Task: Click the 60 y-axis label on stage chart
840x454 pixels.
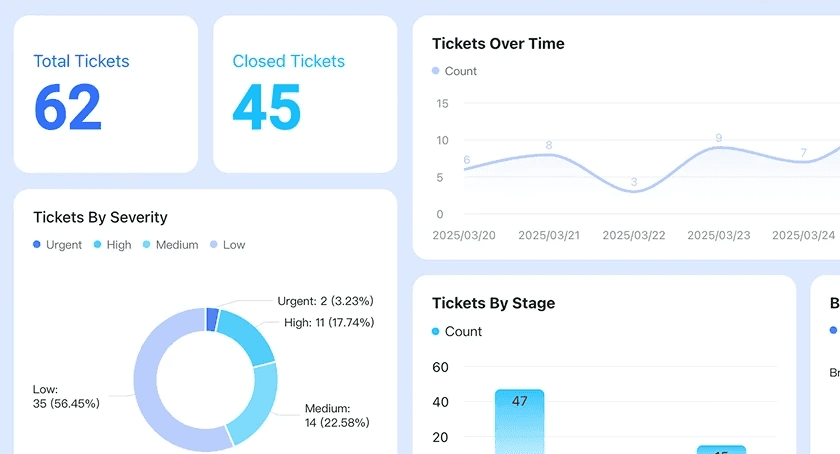Action: pos(440,367)
